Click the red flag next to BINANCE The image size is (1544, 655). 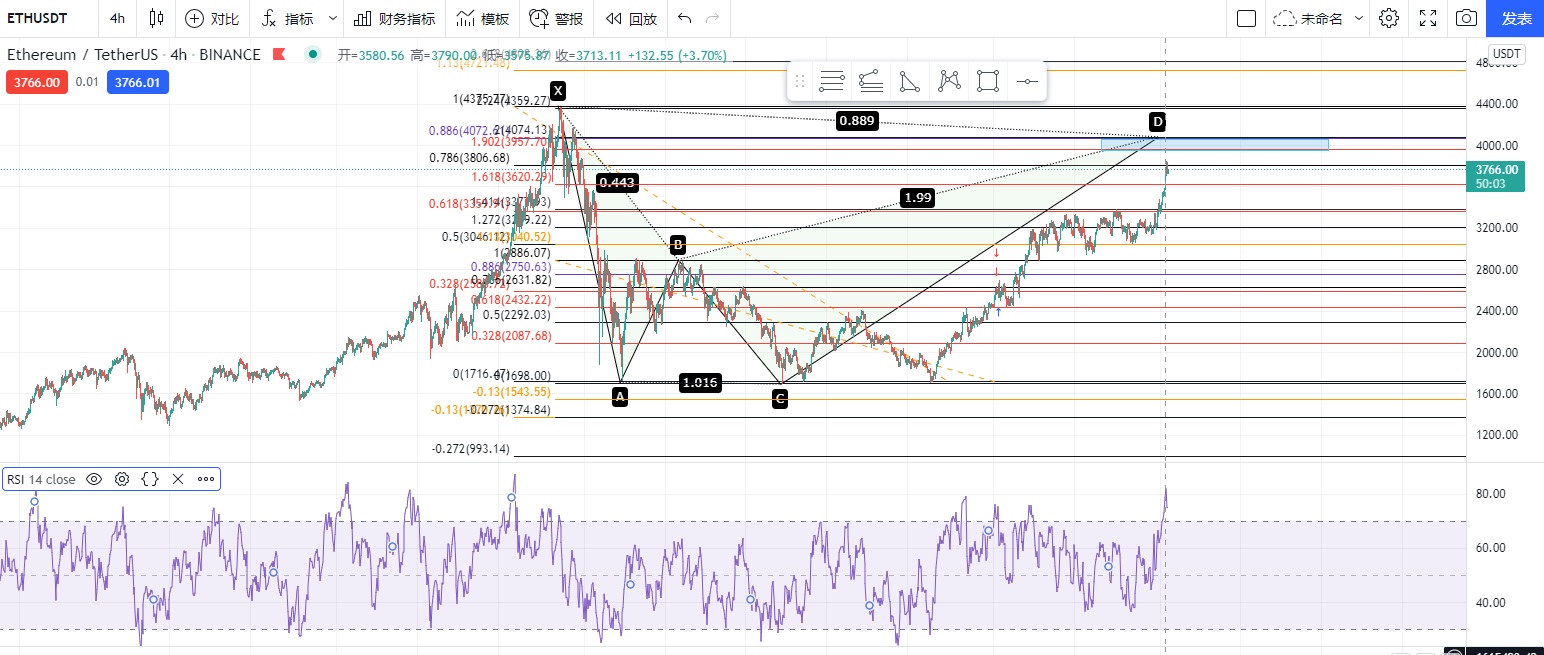pos(278,55)
